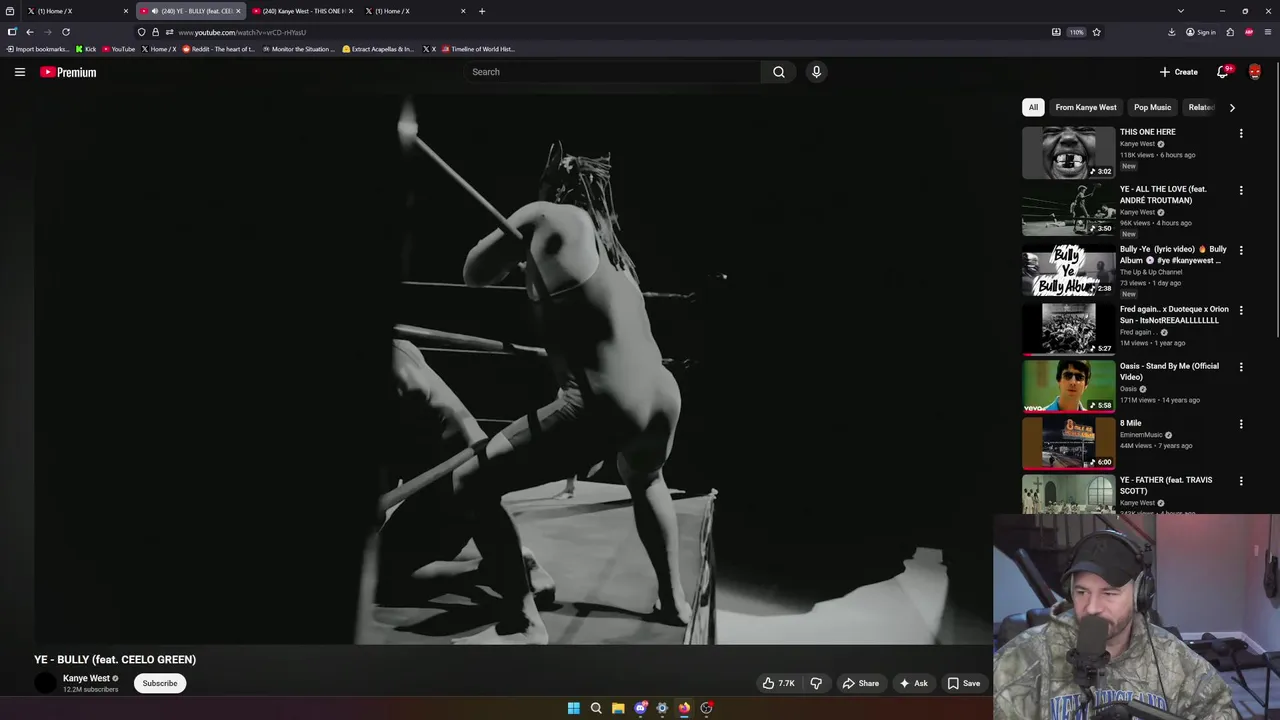Switch to Kanye West THIS ONE tab
Screen dimensions: 1280x720
pyautogui.click(x=303, y=11)
